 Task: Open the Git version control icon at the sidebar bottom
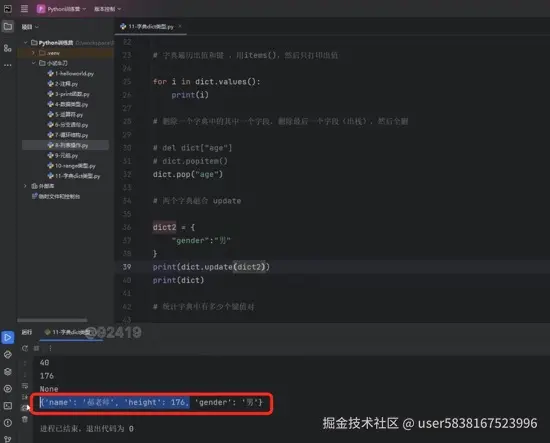click(8, 438)
